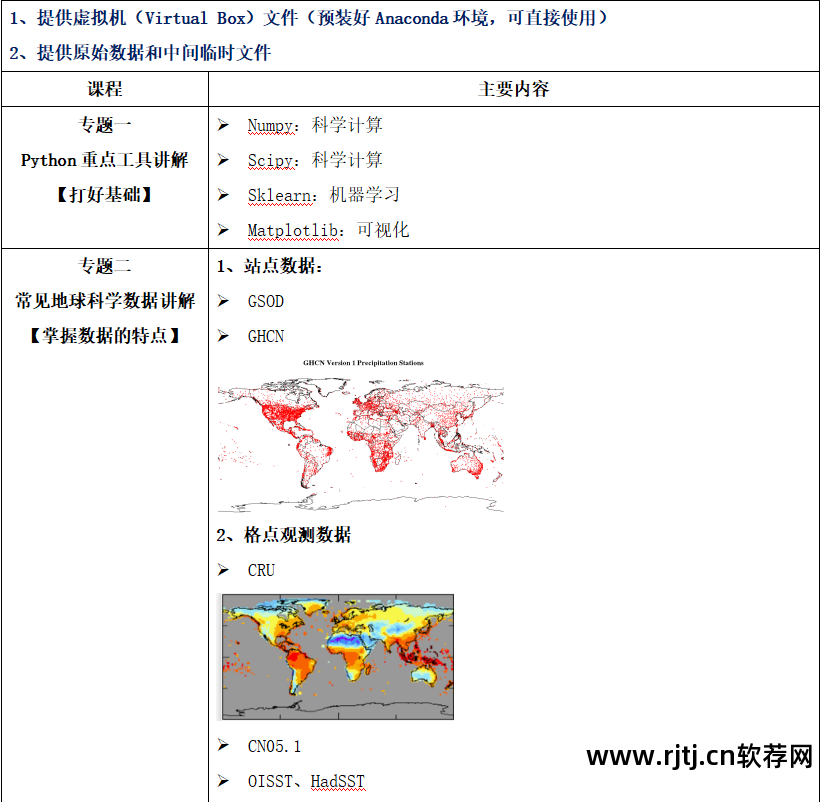Click the 专题二 heading text
This screenshot has height=802, width=822.
pyautogui.click(x=105, y=266)
